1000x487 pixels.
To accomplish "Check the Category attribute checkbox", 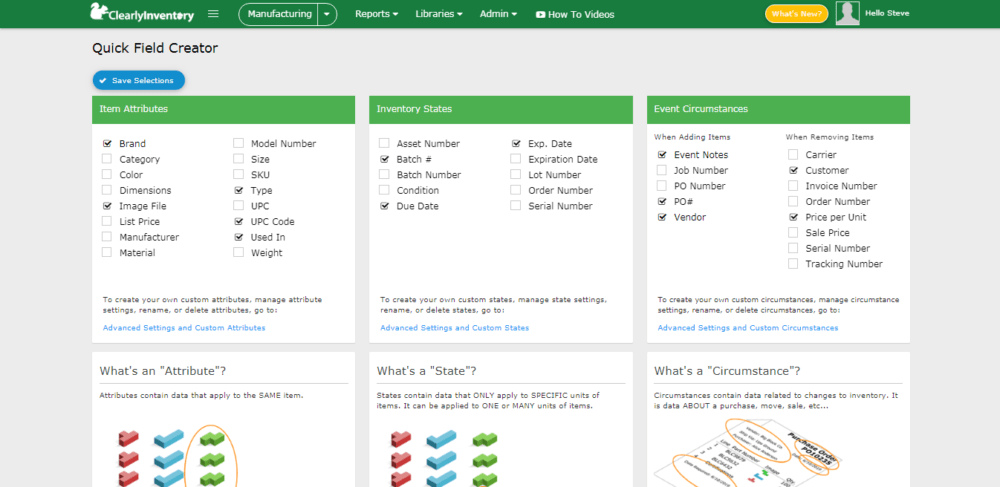I will click(x=107, y=159).
